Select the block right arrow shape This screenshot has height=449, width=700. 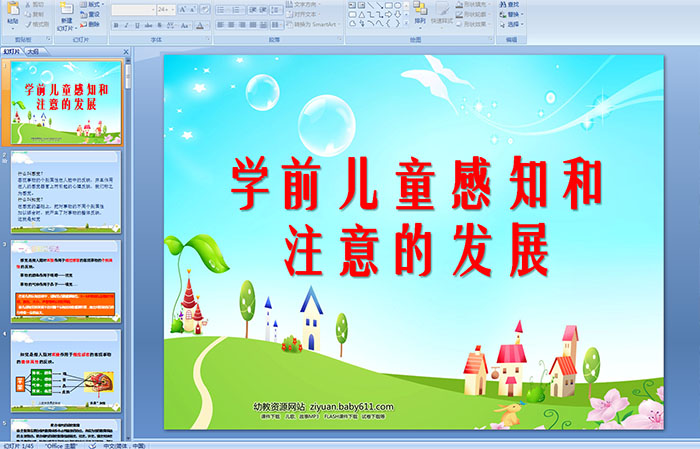[x=388, y=15]
